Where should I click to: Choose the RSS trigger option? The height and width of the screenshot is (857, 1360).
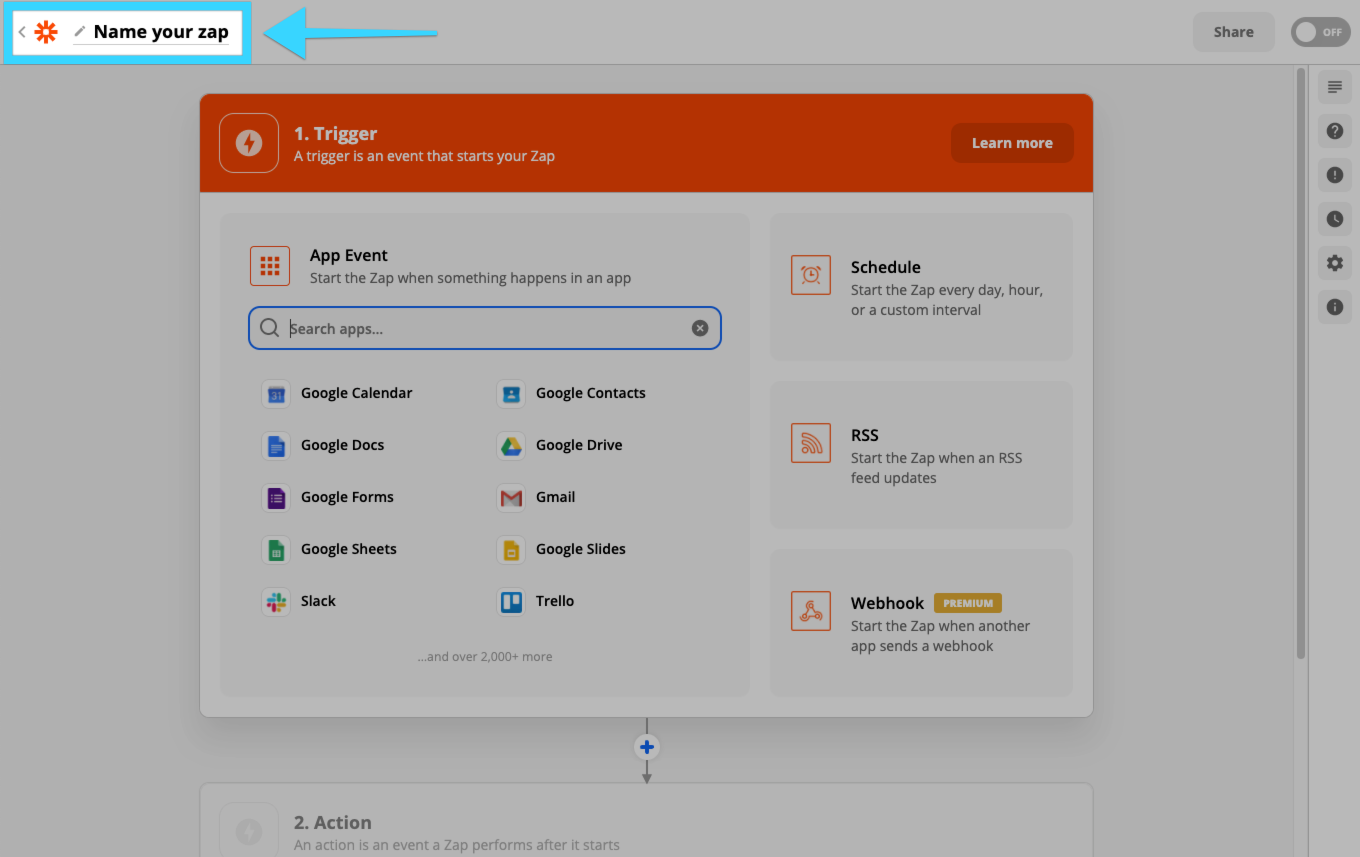pos(921,455)
